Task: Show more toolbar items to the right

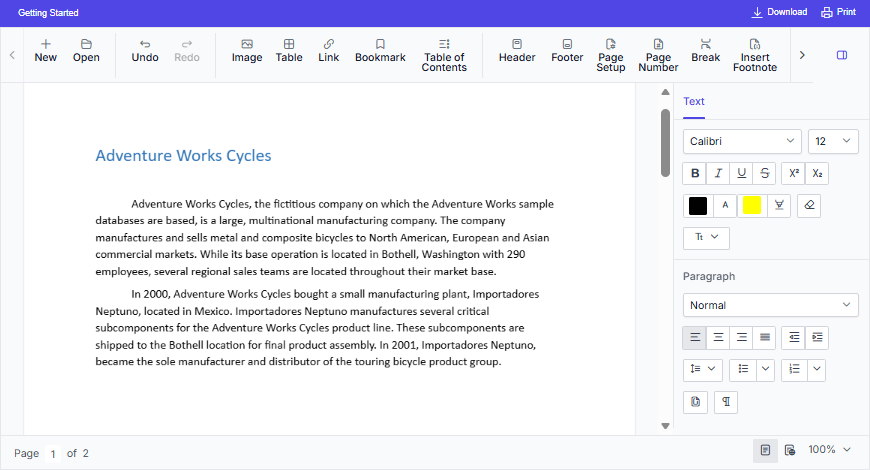Action: coord(802,55)
